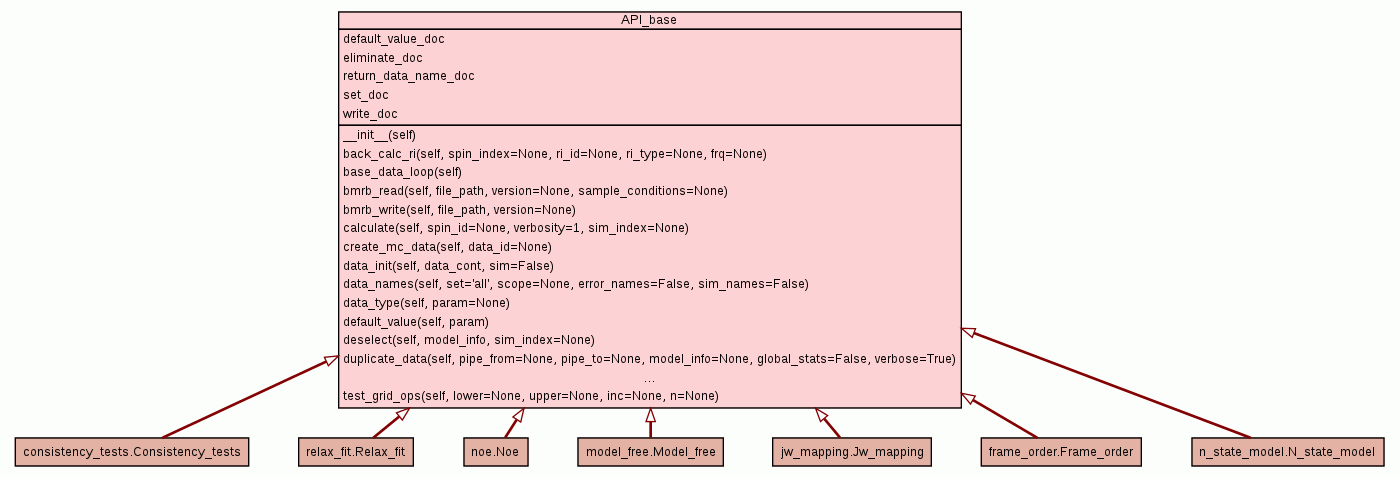
Task: Select the jw_mapping.Jw_mapping class box
Action: tap(852, 452)
